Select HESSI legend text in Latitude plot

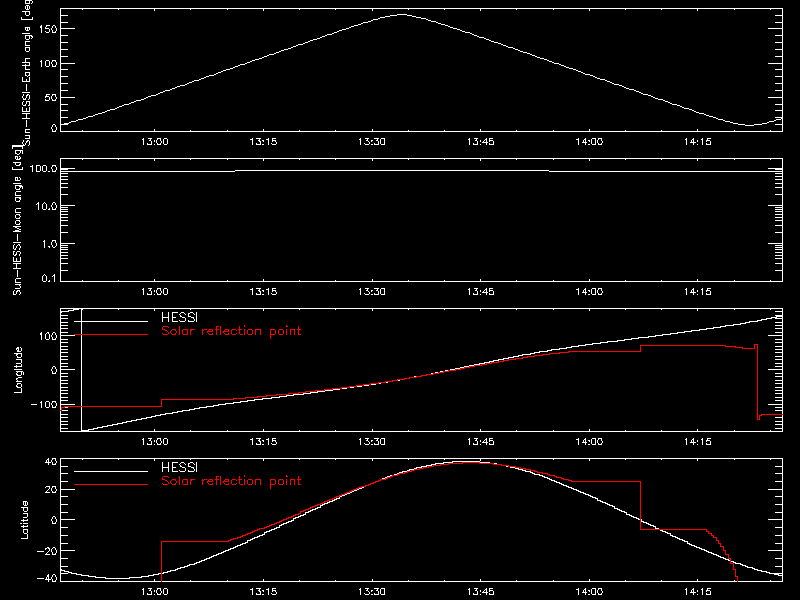[x=179, y=467]
